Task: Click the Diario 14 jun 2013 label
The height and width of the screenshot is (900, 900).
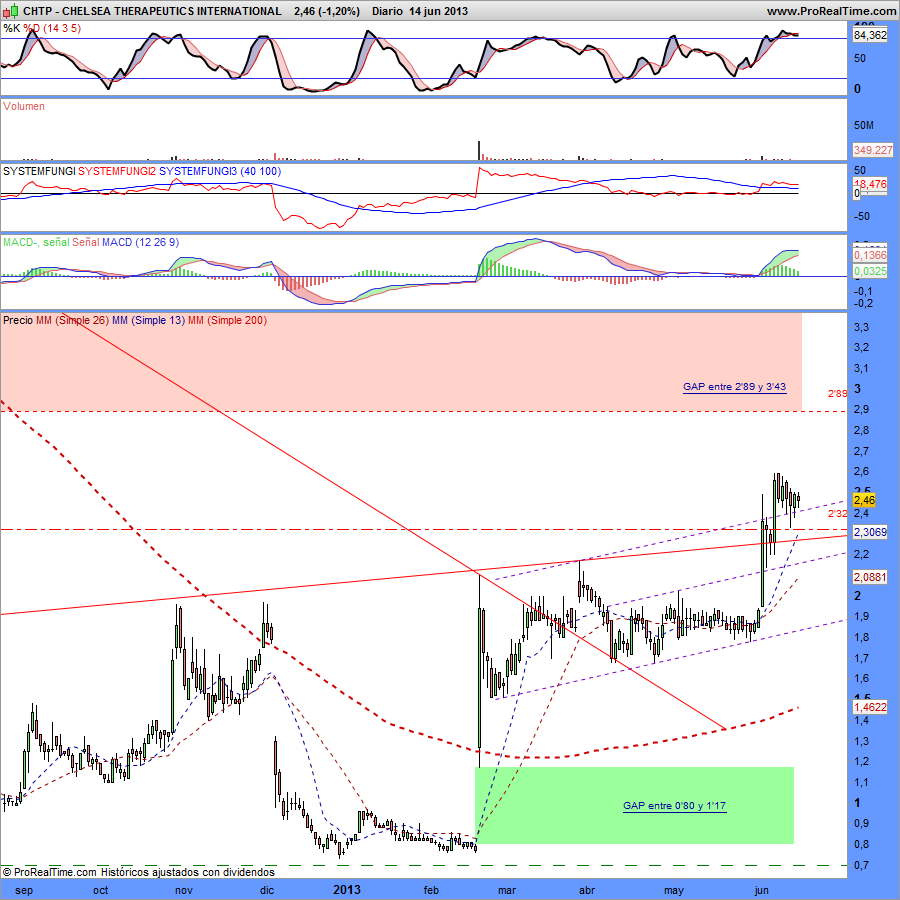Action: point(420,11)
